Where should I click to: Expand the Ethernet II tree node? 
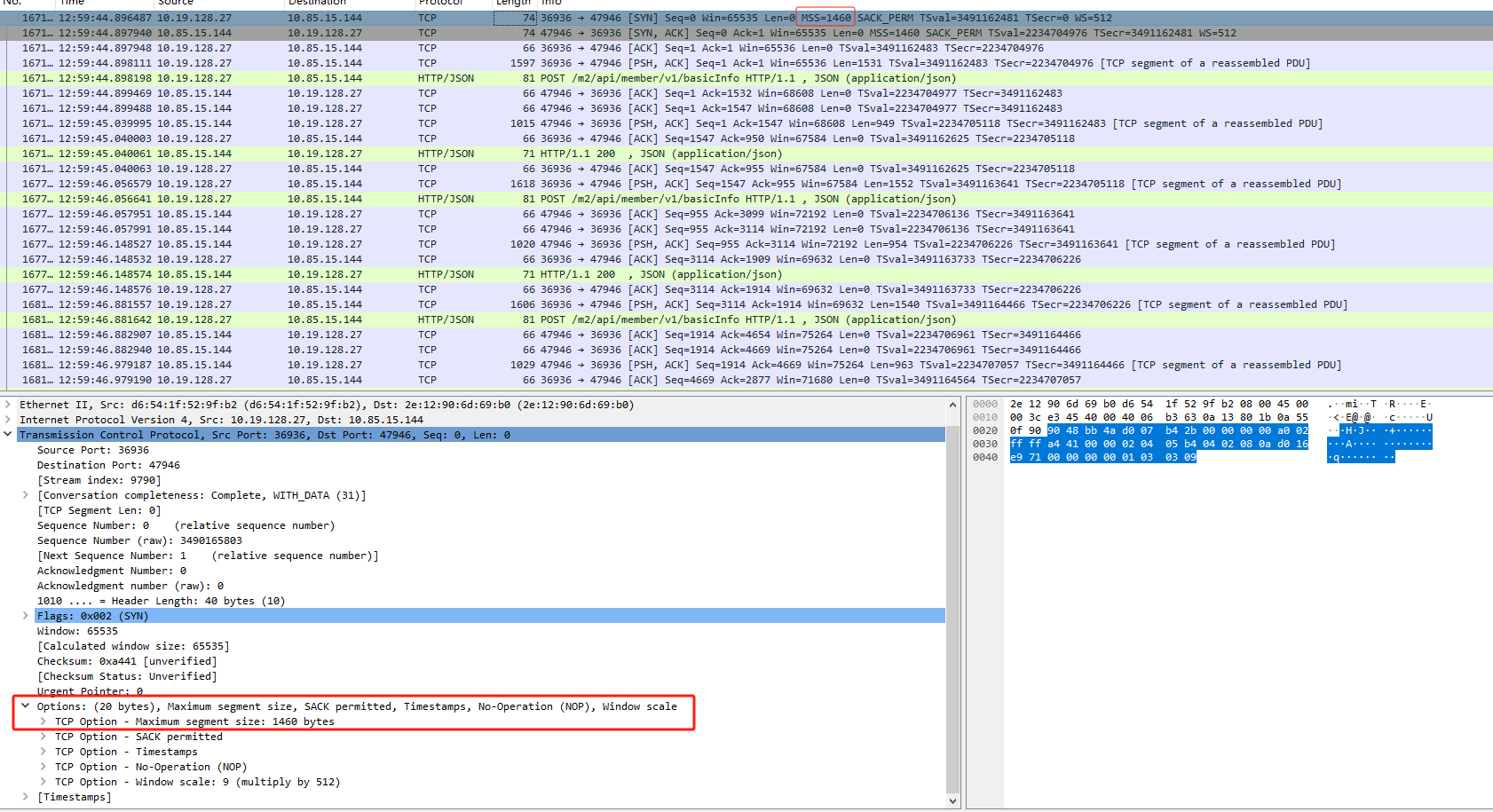[x=8, y=405]
